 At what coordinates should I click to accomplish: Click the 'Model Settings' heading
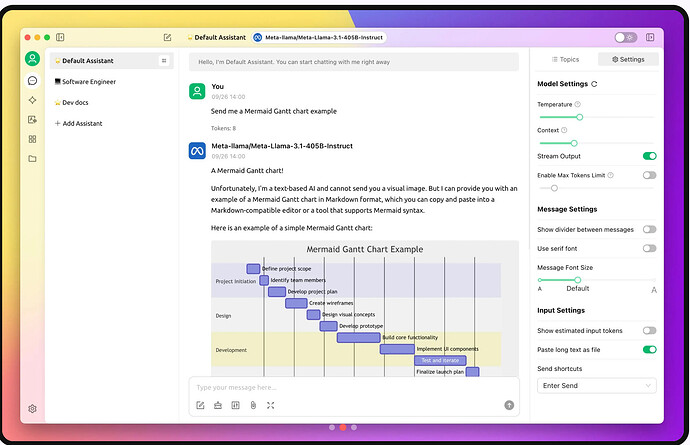(x=562, y=84)
